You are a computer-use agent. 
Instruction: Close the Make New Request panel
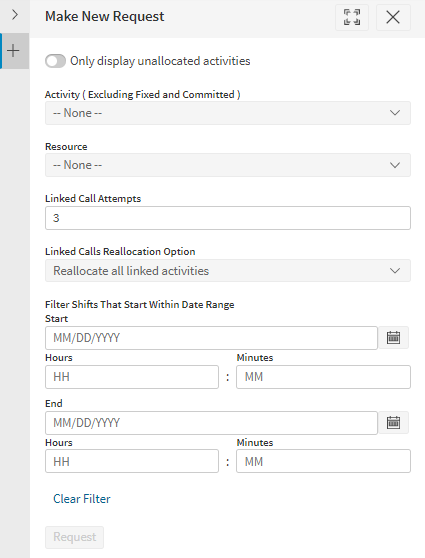[393, 17]
